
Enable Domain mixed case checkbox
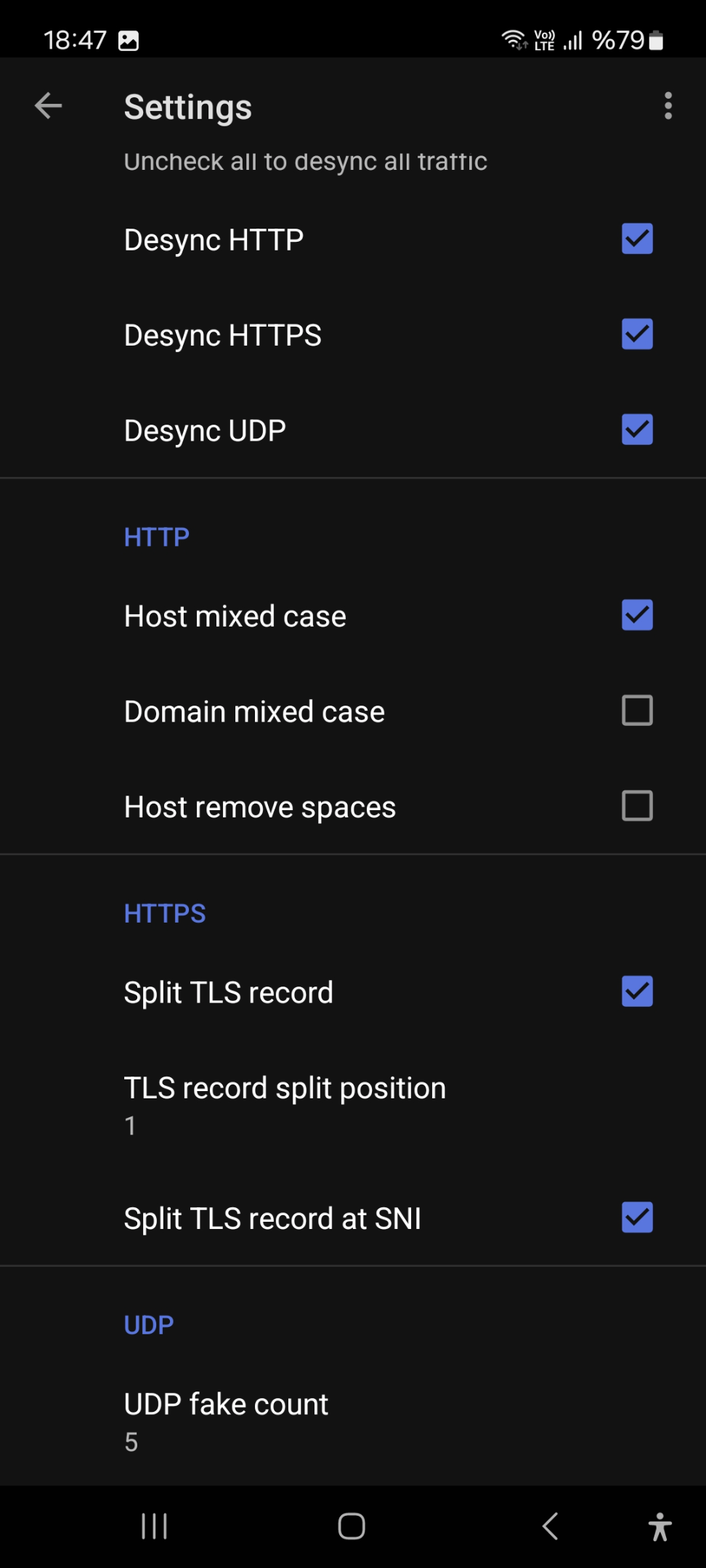coord(637,711)
